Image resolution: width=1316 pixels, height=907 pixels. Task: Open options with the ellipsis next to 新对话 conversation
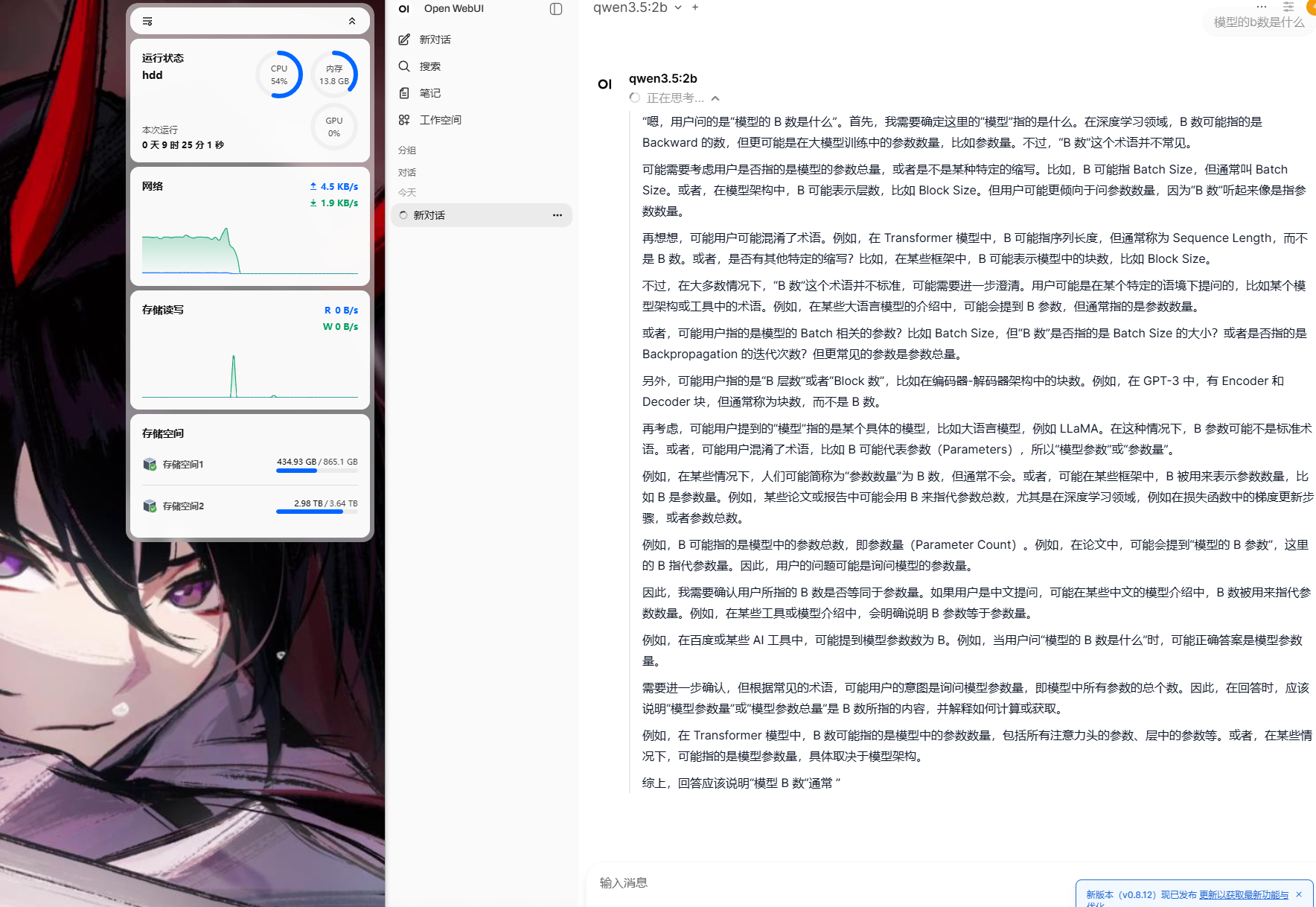tap(557, 215)
